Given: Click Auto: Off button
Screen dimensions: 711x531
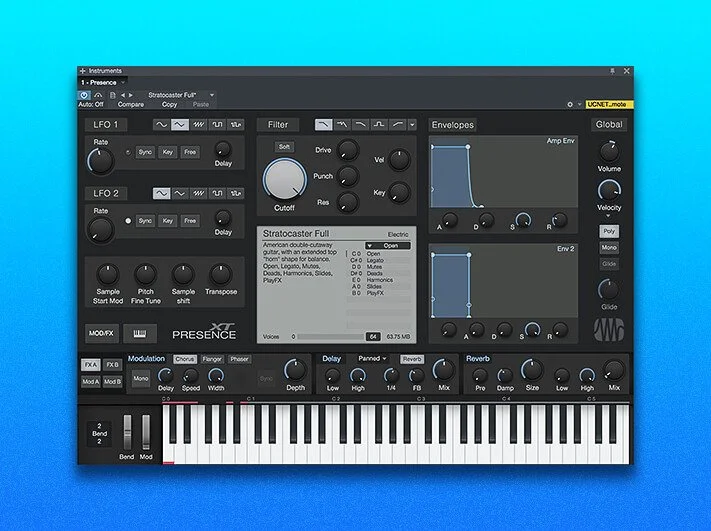Looking at the screenshot, I should click(91, 105).
